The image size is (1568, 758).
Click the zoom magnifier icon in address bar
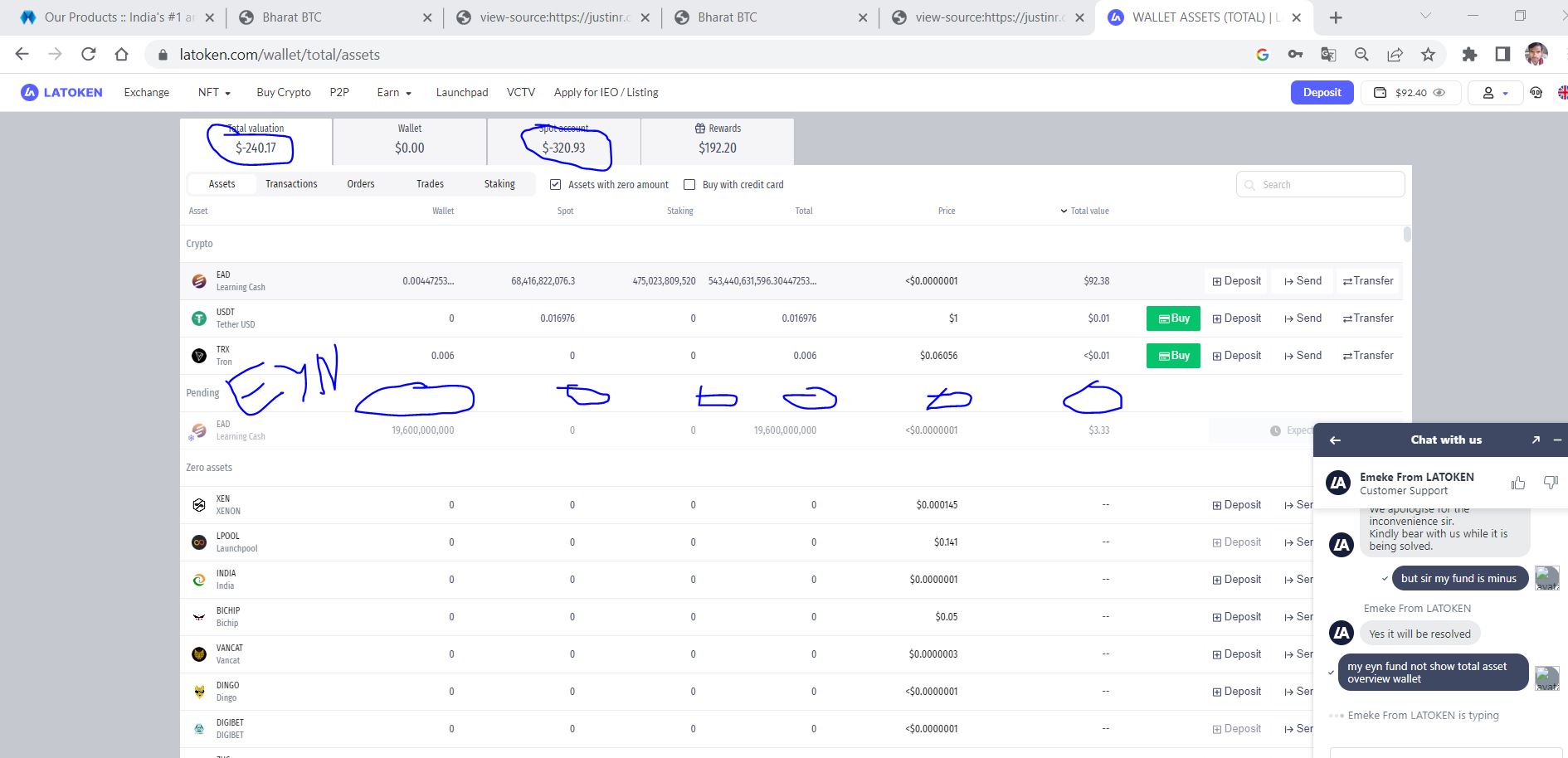point(1361,55)
